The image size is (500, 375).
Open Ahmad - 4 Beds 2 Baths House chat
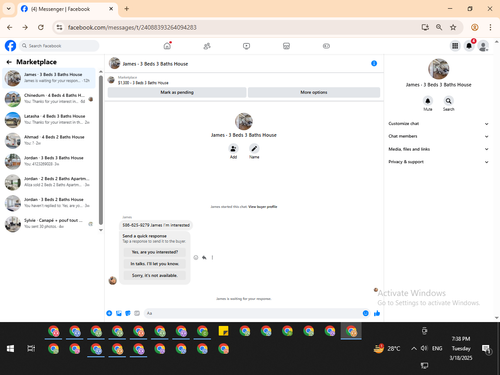[49, 140]
